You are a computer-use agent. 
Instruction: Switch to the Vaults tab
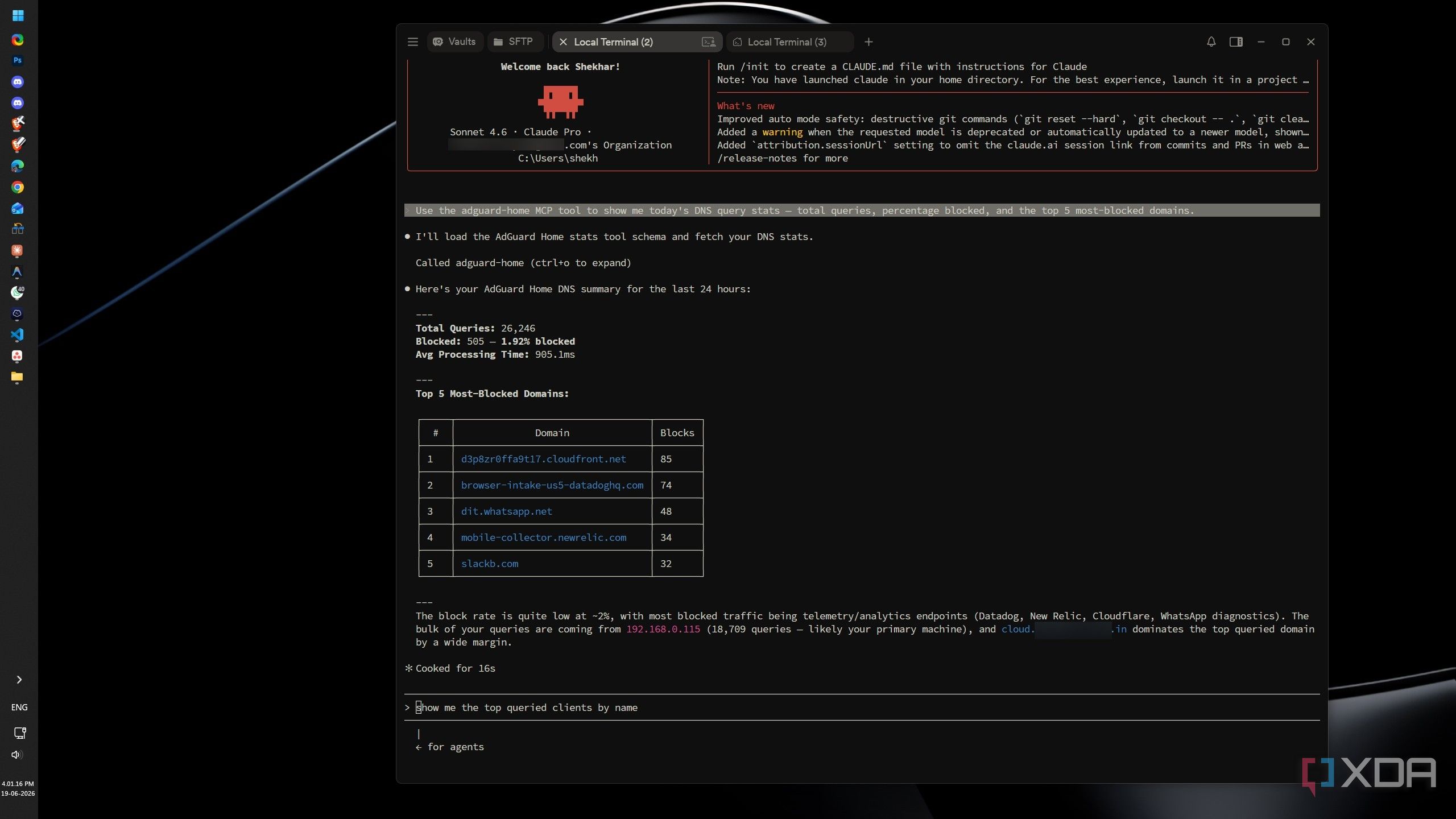click(454, 42)
